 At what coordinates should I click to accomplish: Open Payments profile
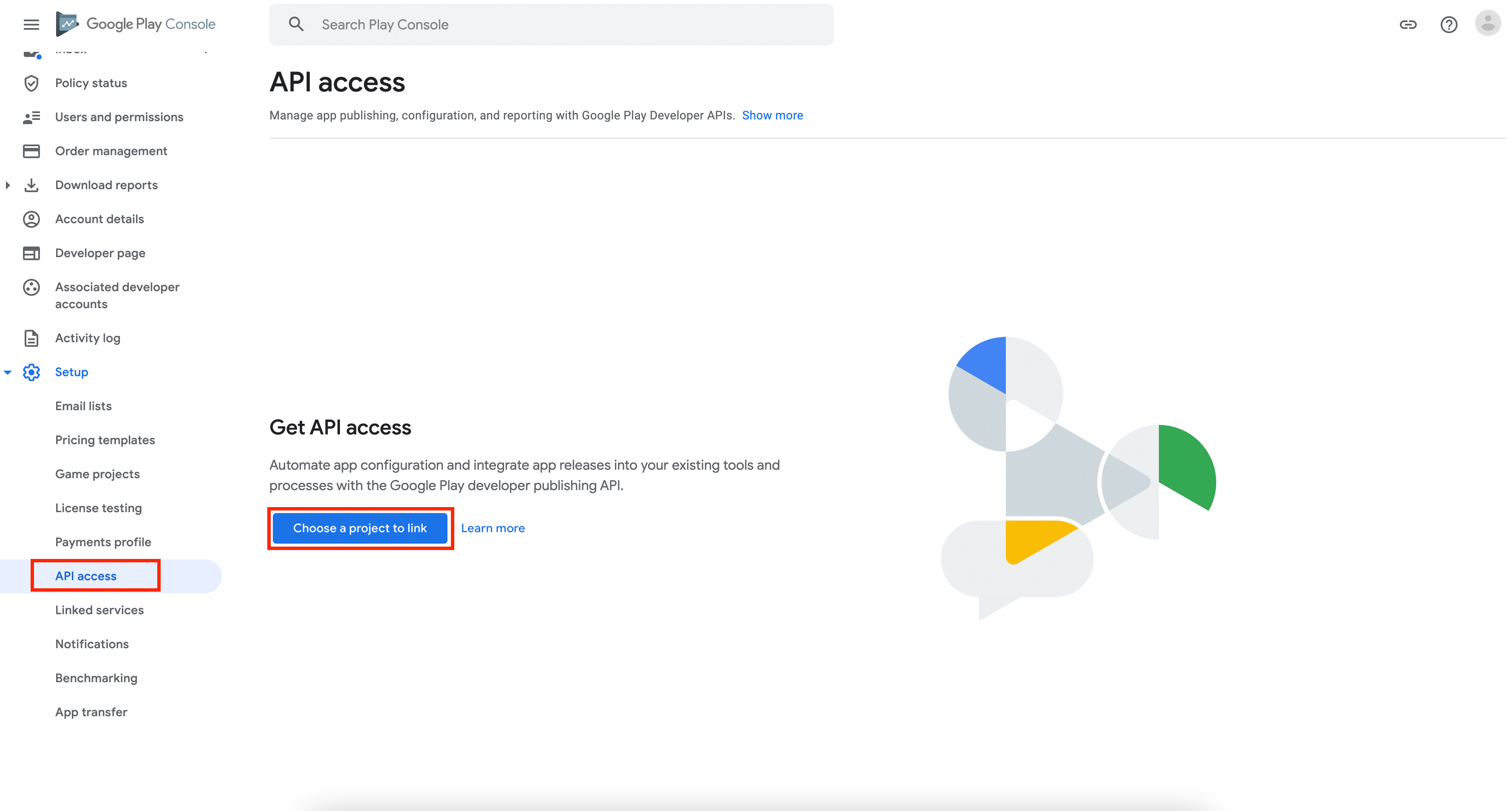103,542
